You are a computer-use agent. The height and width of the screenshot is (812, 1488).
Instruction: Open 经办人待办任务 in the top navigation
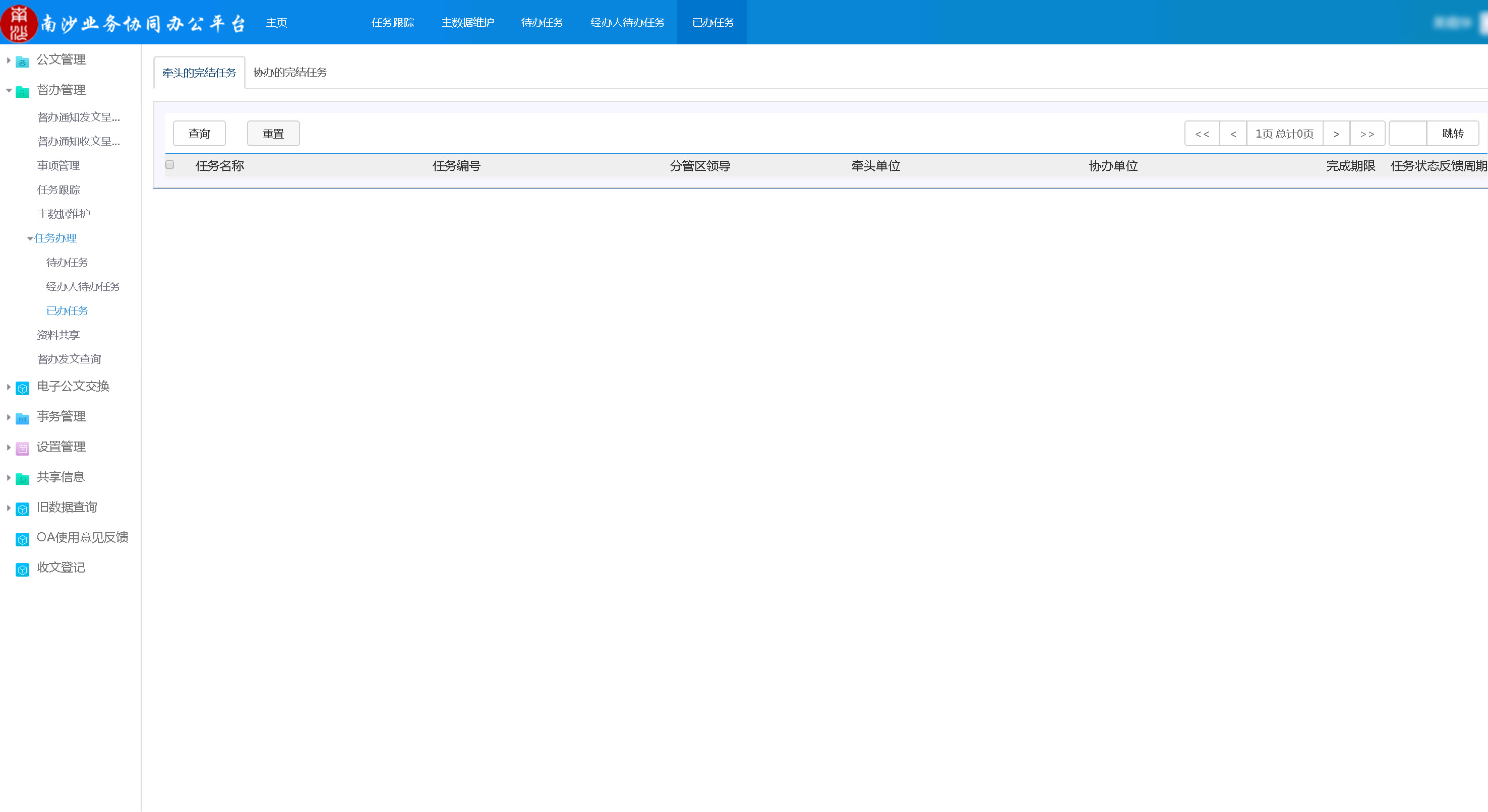point(627,23)
